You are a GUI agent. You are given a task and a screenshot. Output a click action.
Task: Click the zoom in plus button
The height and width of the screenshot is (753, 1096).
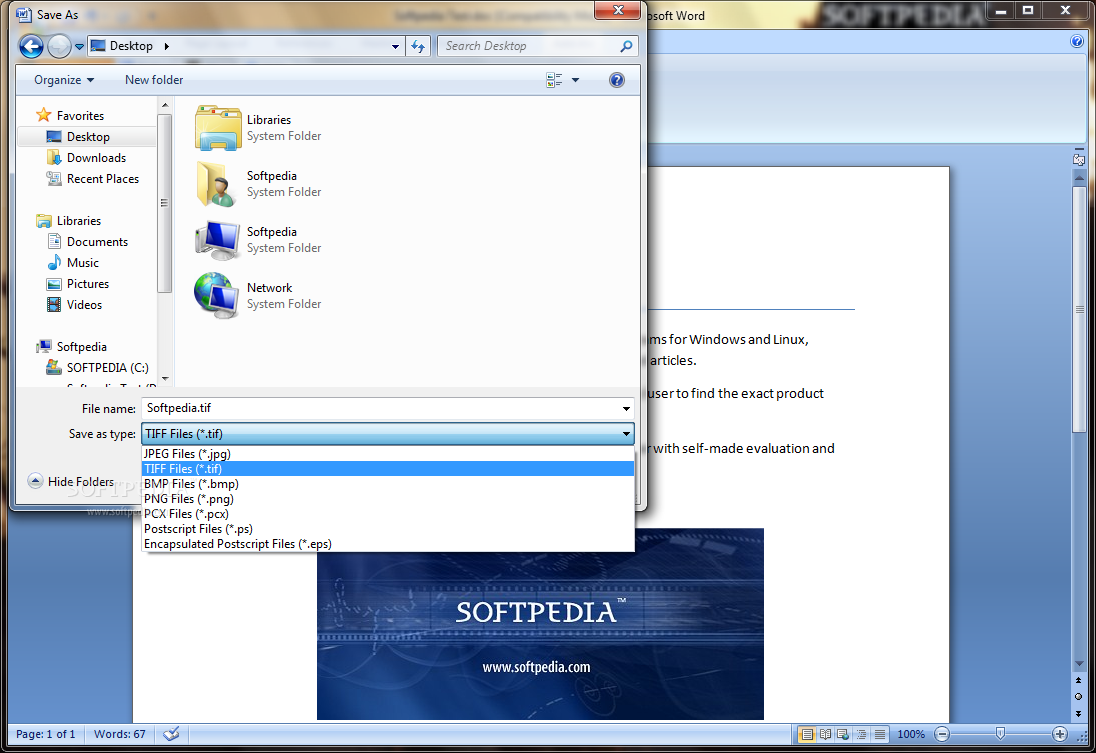point(1060,734)
